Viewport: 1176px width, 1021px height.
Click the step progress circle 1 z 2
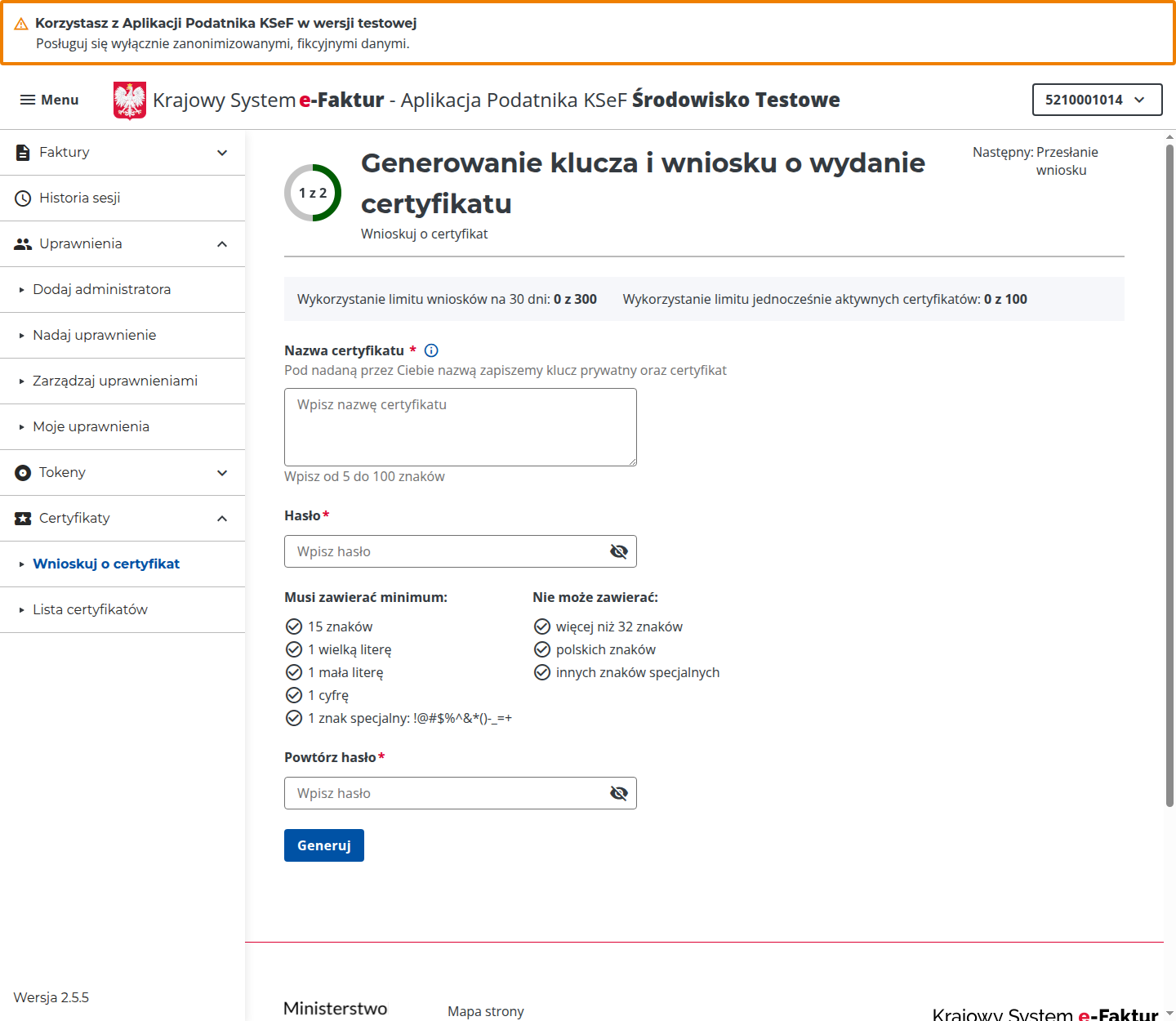pyautogui.click(x=313, y=193)
